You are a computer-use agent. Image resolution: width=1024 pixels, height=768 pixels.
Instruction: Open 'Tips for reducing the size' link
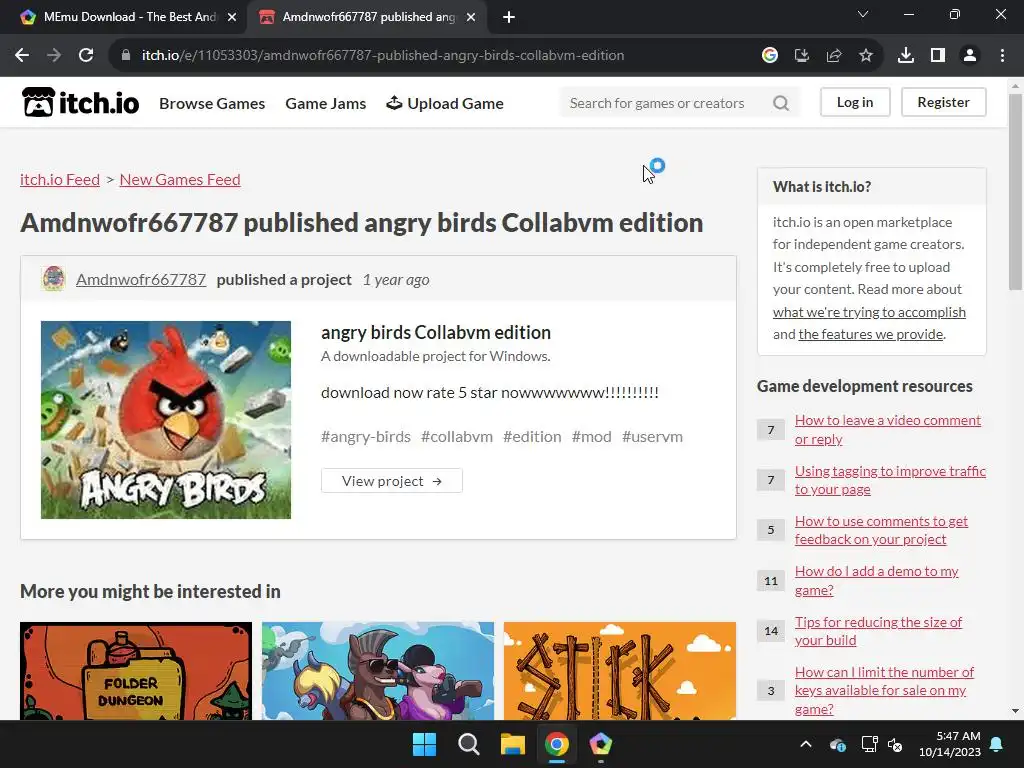(878, 631)
